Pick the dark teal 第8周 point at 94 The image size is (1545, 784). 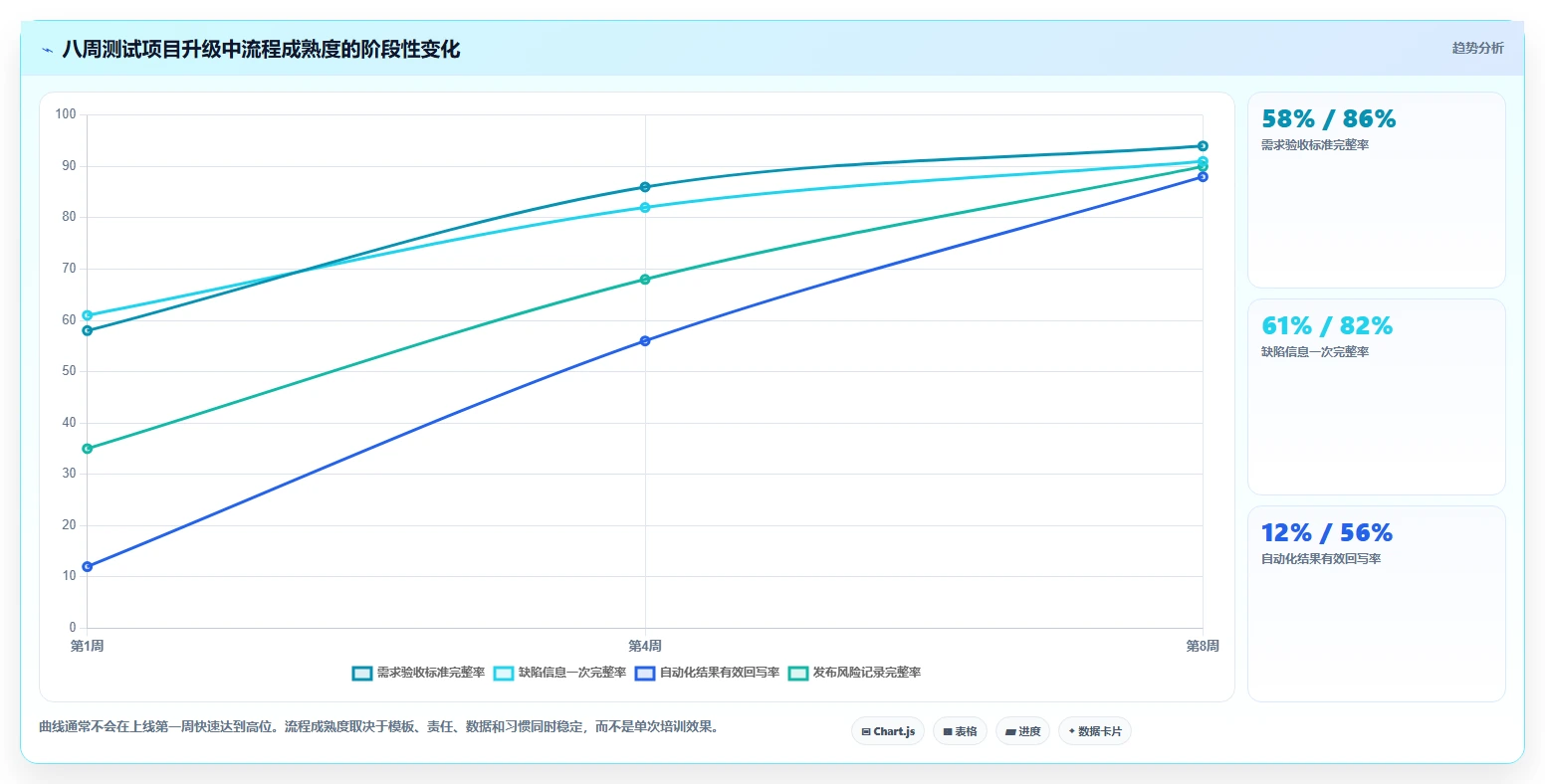coord(1203,146)
